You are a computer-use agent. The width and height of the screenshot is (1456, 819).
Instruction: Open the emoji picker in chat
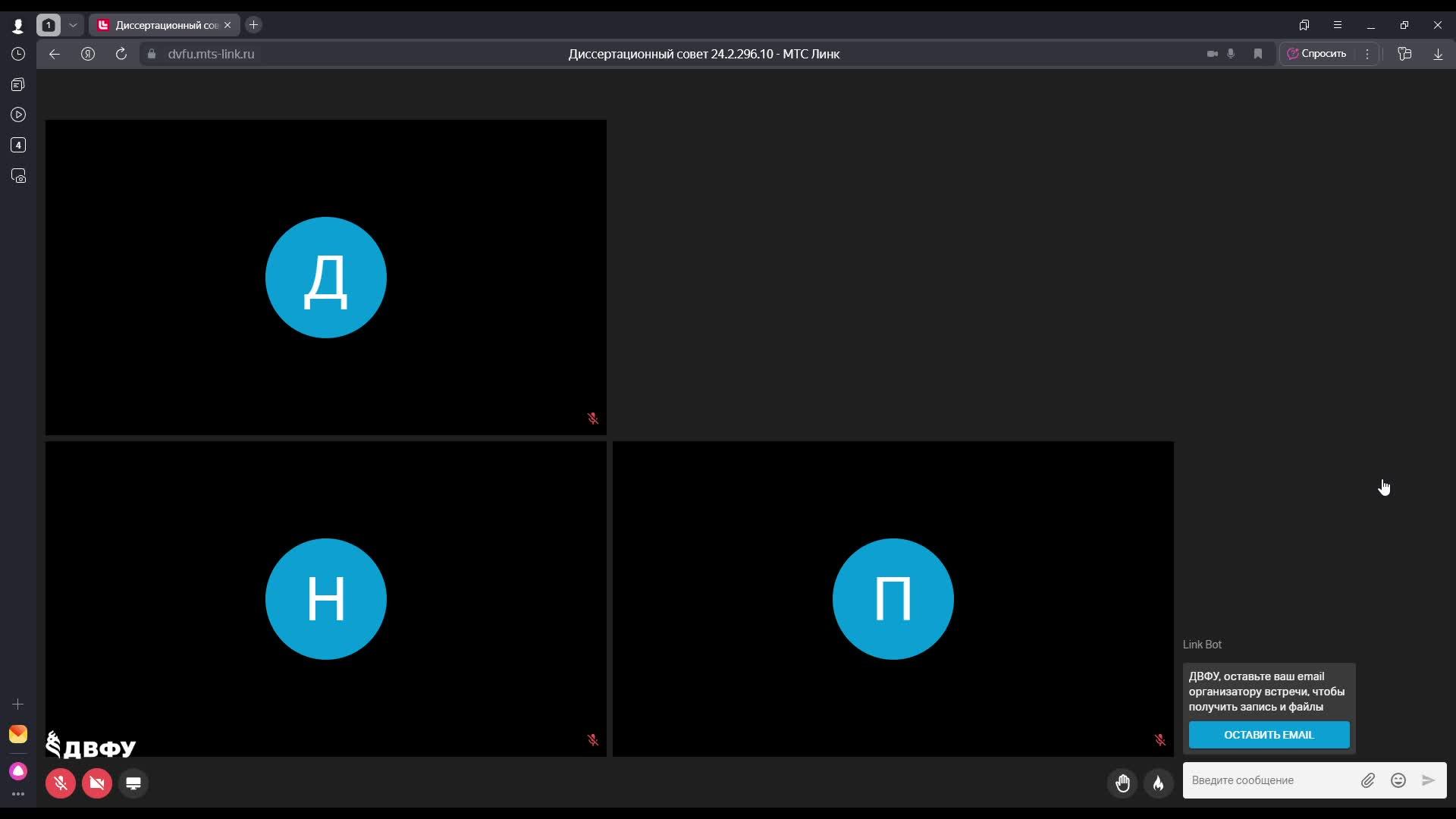pyautogui.click(x=1398, y=780)
